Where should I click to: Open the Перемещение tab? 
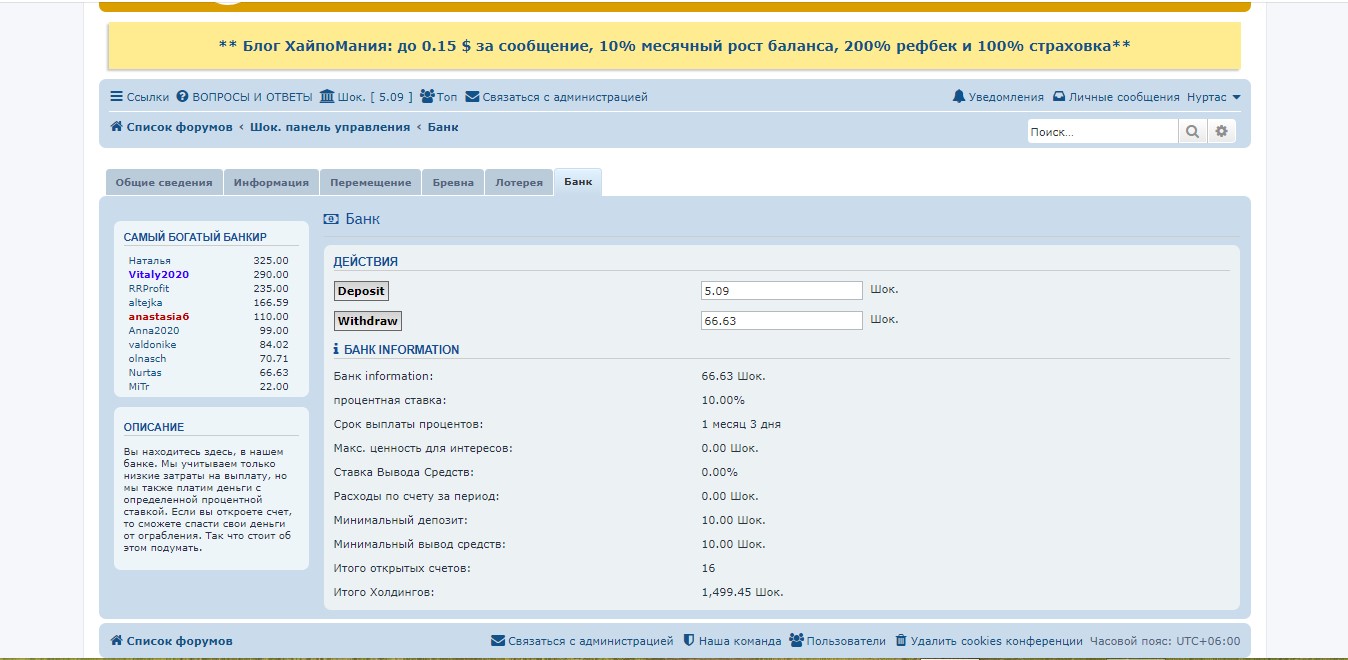coord(370,183)
